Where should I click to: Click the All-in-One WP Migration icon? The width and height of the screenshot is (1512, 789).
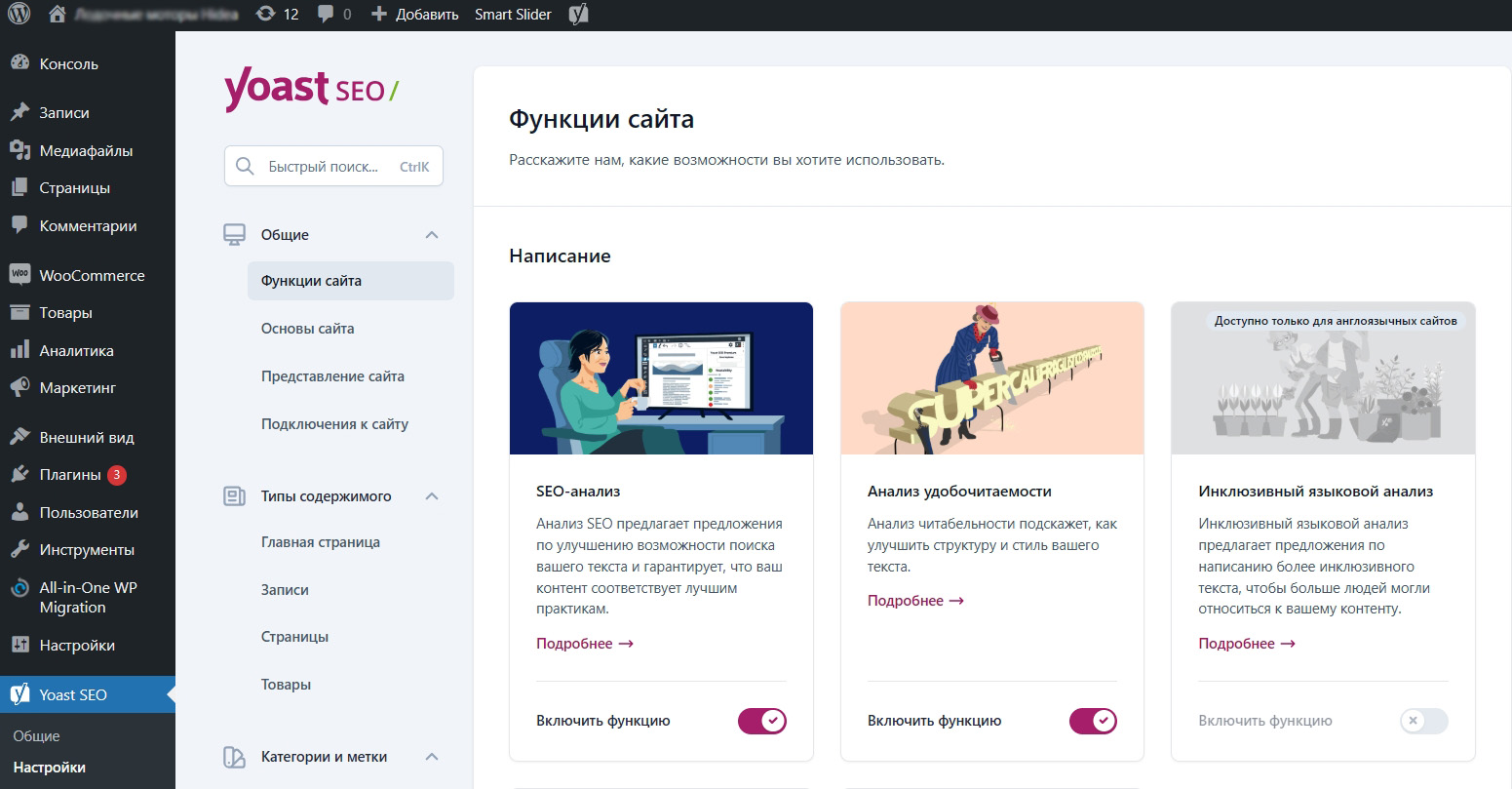point(19,588)
